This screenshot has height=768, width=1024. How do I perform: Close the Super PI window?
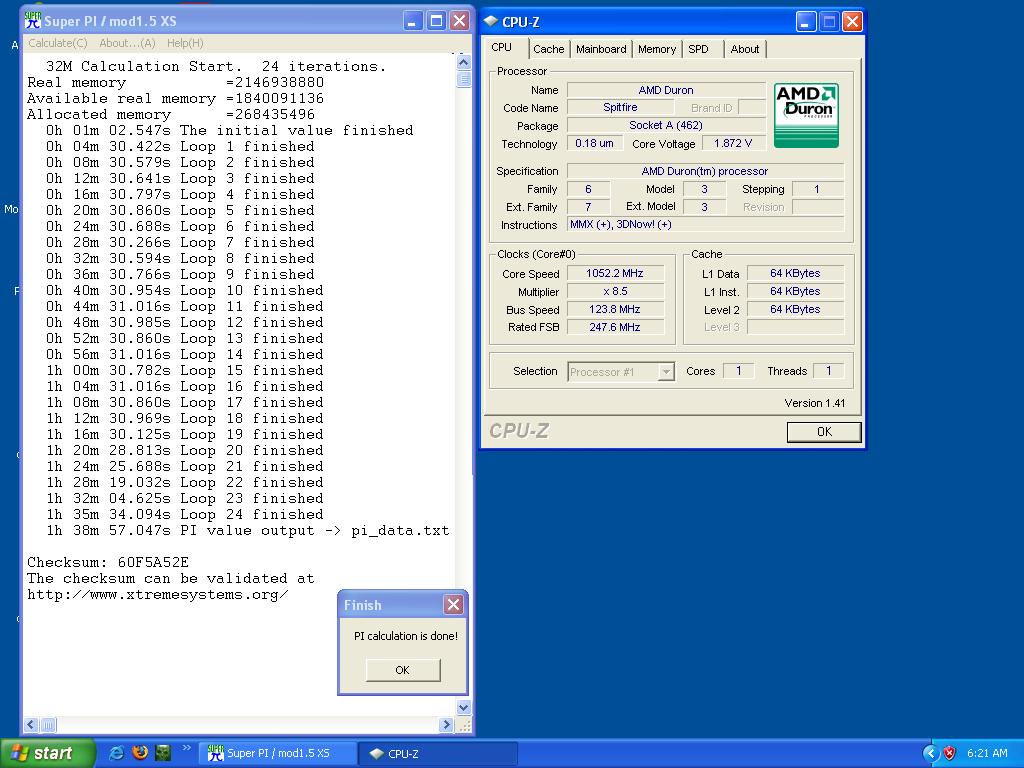point(460,21)
